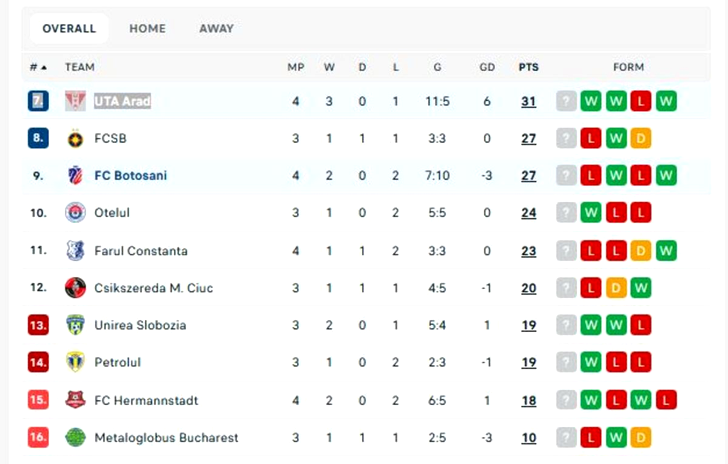728x464 pixels.
Task: Click the Farul Constanta club crest
Action: [75, 251]
